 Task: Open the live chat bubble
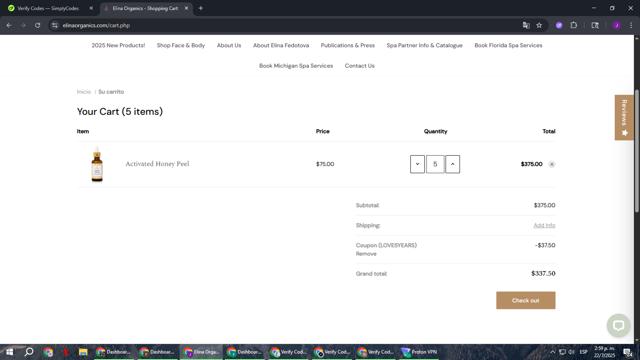(618, 325)
